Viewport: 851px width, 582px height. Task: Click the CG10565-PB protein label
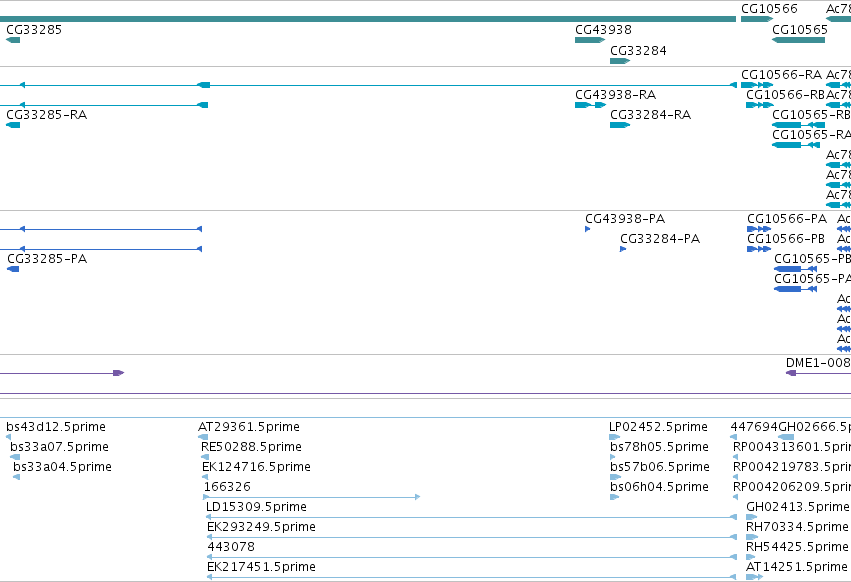coord(812,259)
